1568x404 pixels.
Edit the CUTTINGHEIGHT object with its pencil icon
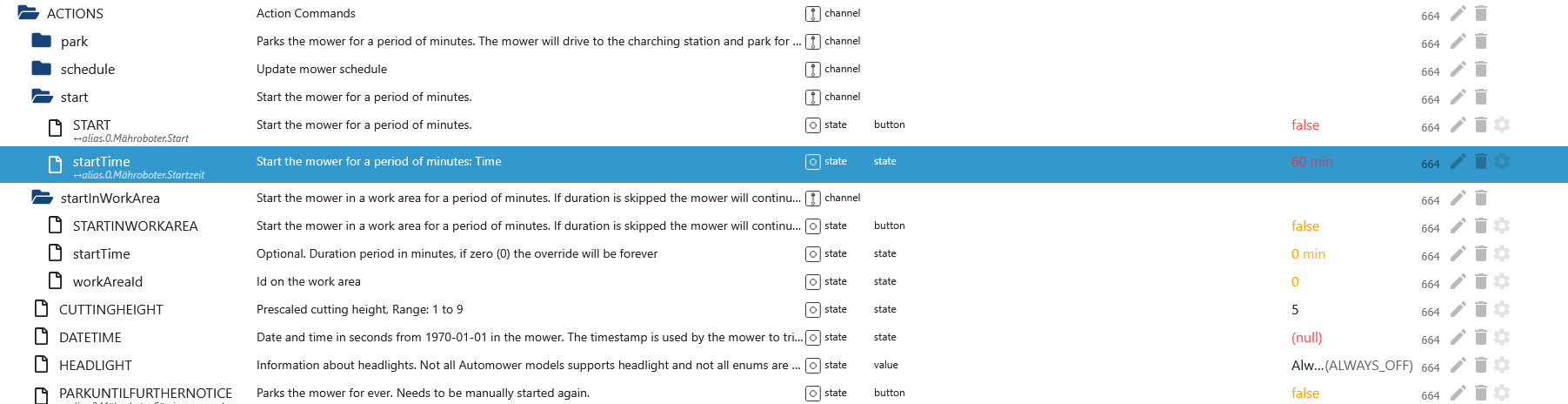[1458, 309]
